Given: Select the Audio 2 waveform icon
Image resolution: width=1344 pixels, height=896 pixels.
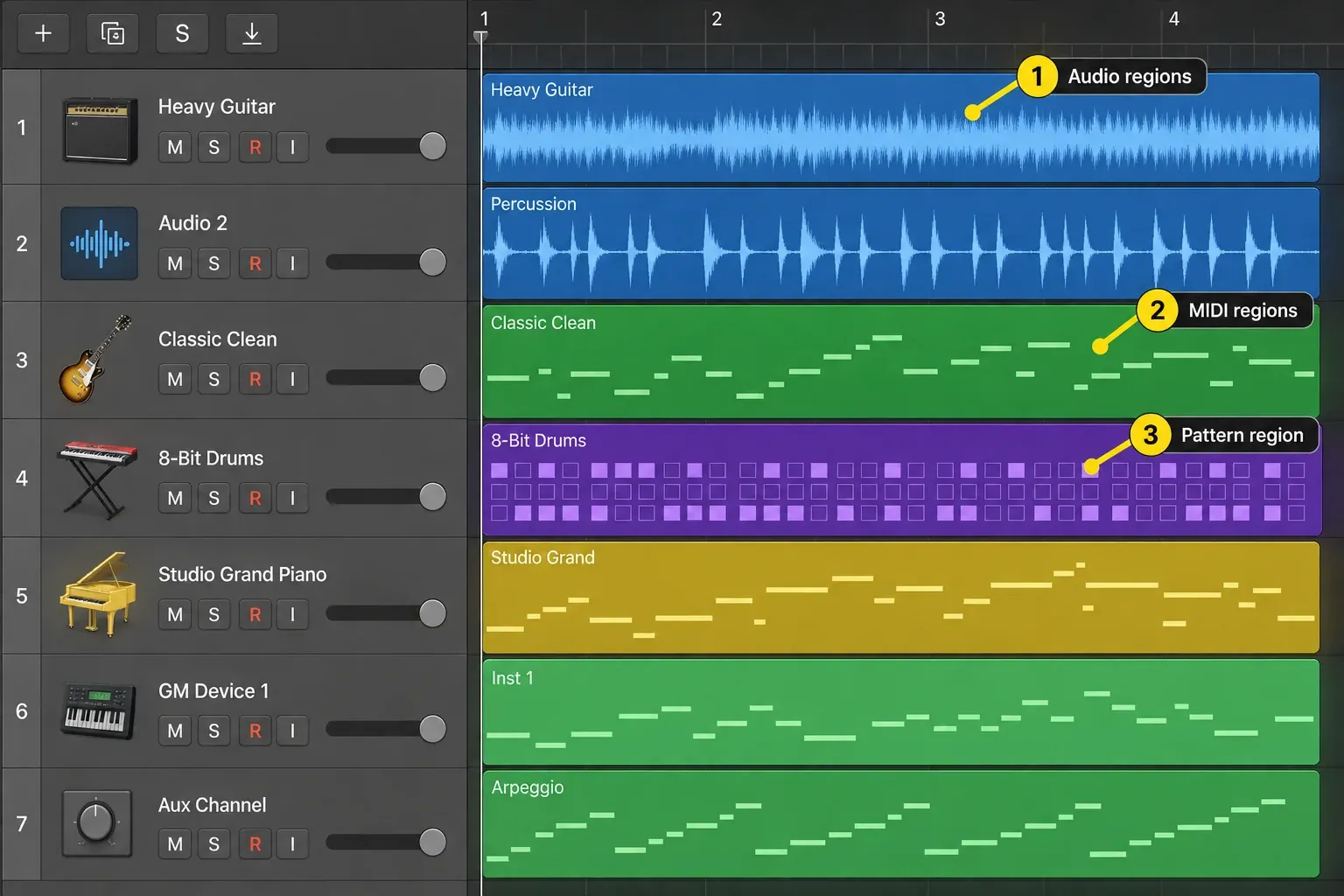Looking at the screenshot, I should coord(99,243).
